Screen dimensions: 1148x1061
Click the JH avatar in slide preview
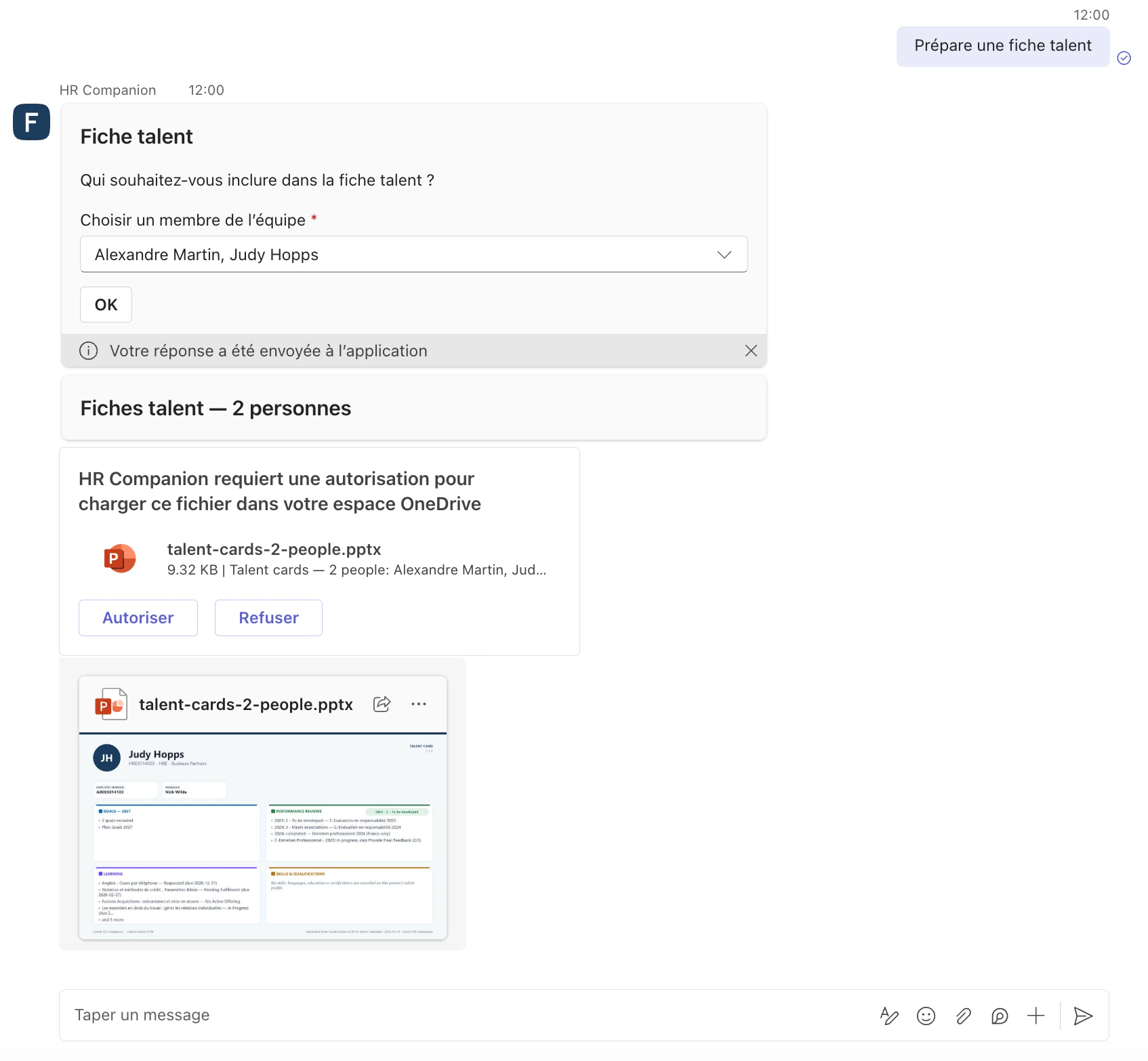107,758
